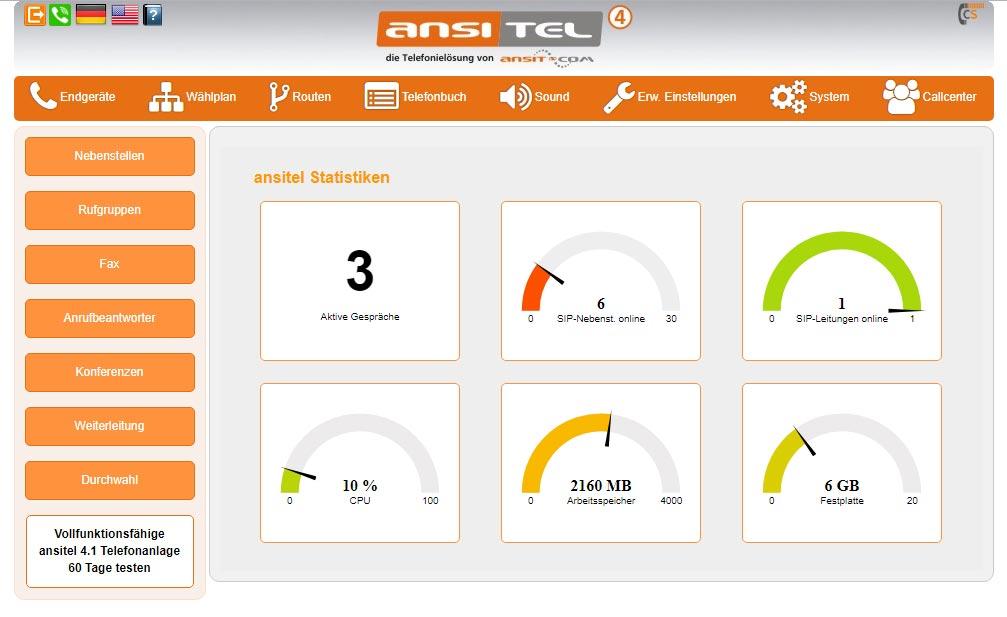This screenshot has height=617, width=1007.
Task: Click the Fax button in the sidebar
Action: pyautogui.click(x=110, y=264)
